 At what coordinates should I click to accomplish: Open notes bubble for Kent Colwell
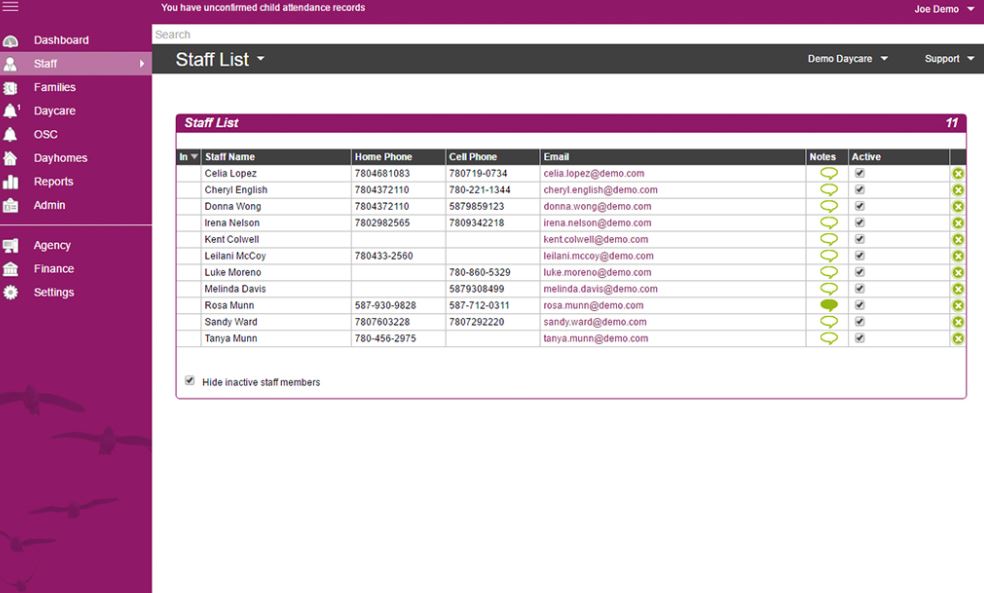(x=829, y=239)
